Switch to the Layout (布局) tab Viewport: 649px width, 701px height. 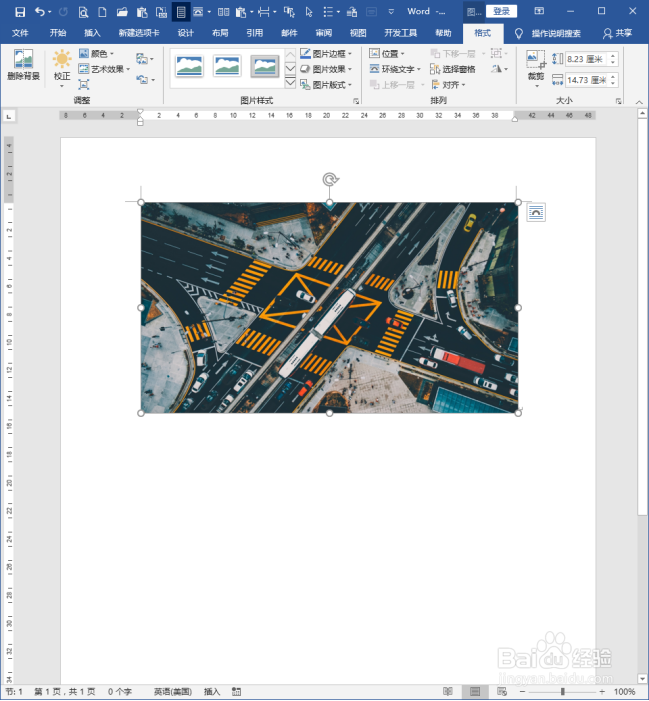[x=220, y=33]
